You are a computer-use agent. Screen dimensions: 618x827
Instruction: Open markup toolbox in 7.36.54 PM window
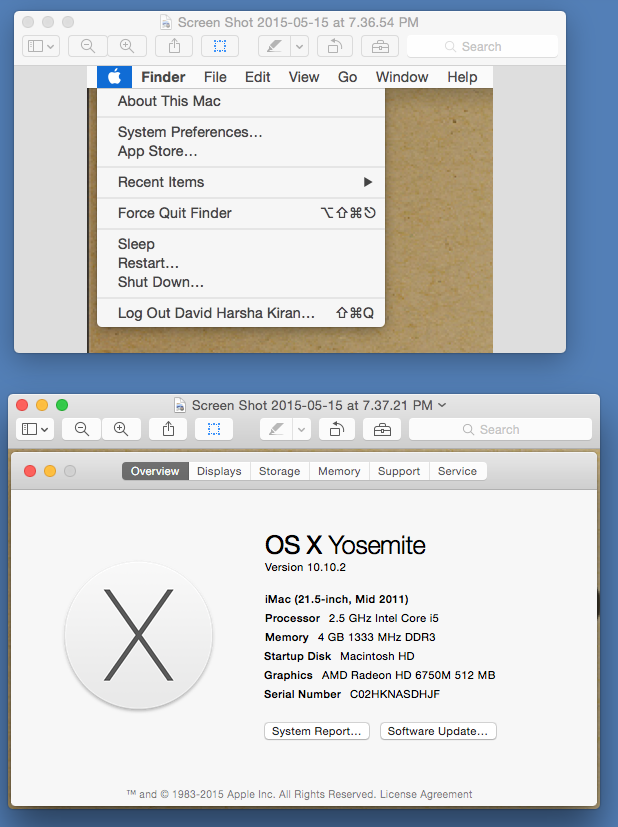(380, 46)
